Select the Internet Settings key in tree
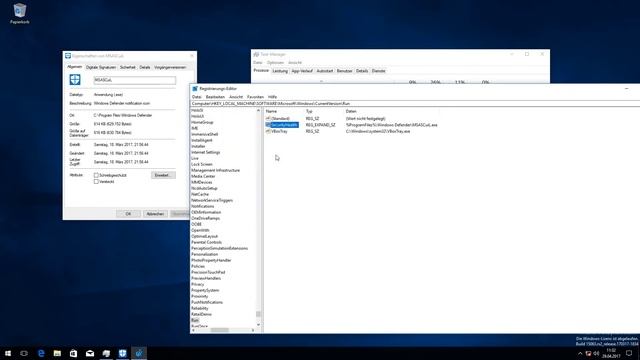 click(x=206, y=152)
